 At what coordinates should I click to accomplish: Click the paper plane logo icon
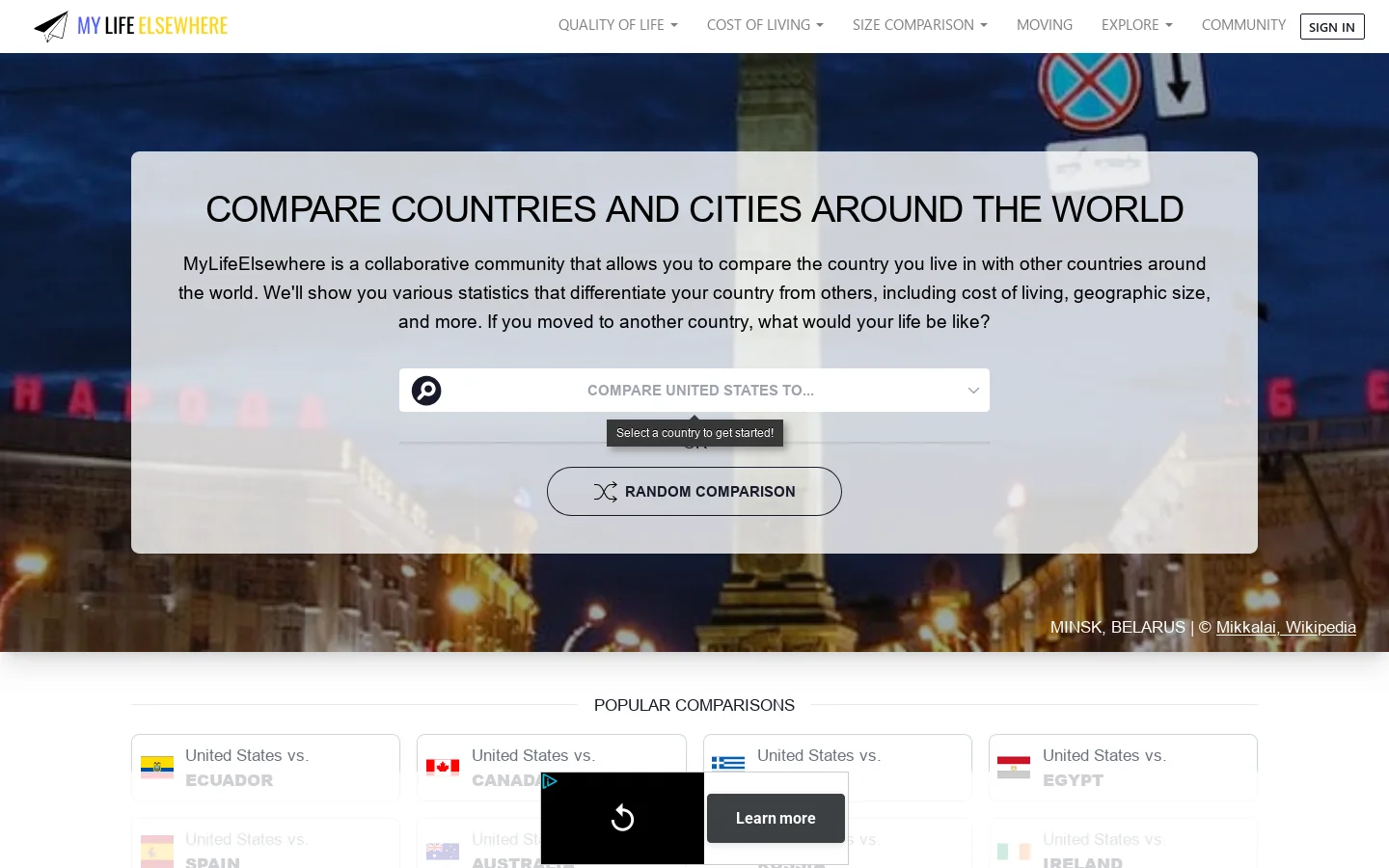click(51, 26)
